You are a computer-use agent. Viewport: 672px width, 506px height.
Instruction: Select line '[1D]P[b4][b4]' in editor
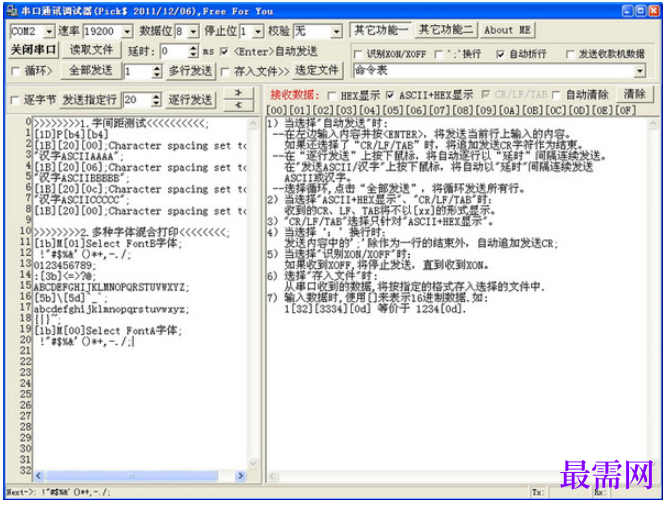pos(71,135)
